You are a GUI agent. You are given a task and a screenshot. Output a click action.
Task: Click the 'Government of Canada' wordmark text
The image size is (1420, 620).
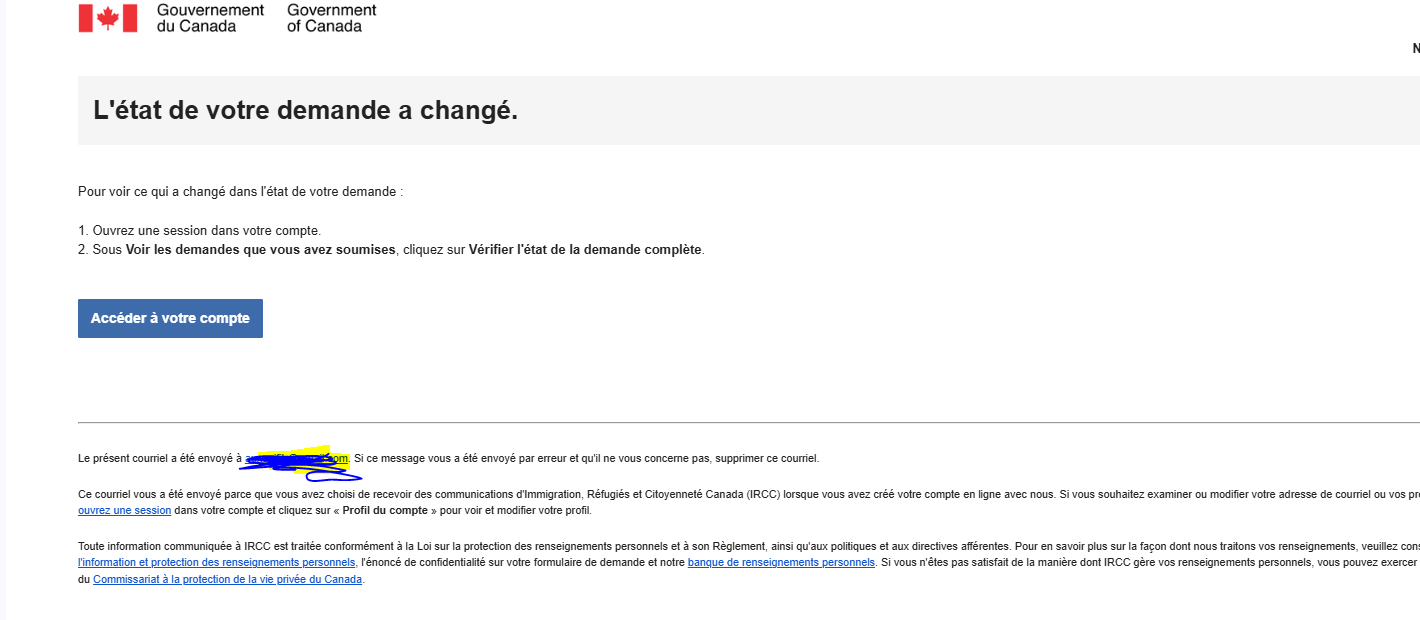332,18
